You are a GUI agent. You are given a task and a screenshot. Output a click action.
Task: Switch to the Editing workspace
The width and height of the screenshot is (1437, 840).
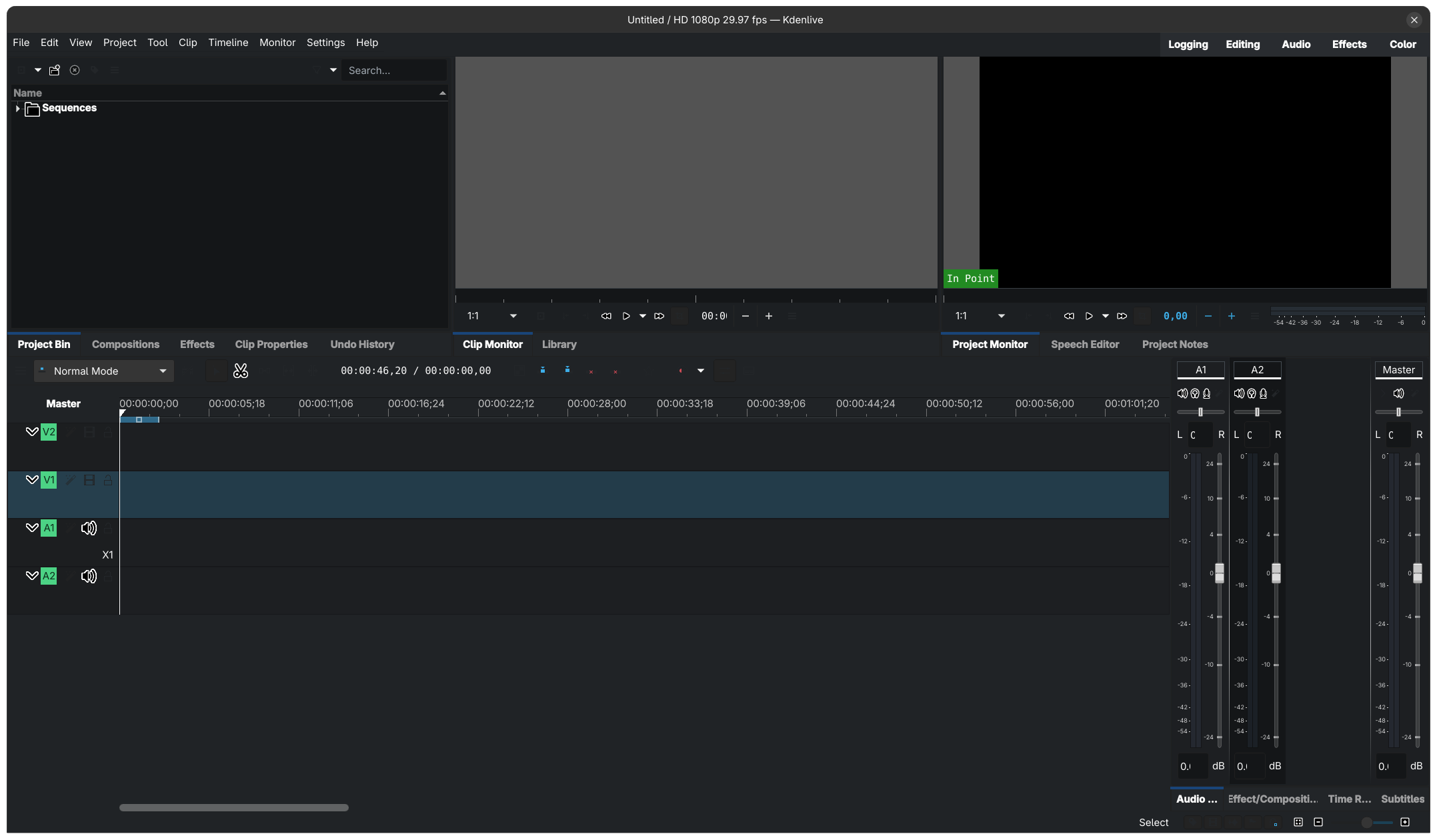tap(1242, 45)
